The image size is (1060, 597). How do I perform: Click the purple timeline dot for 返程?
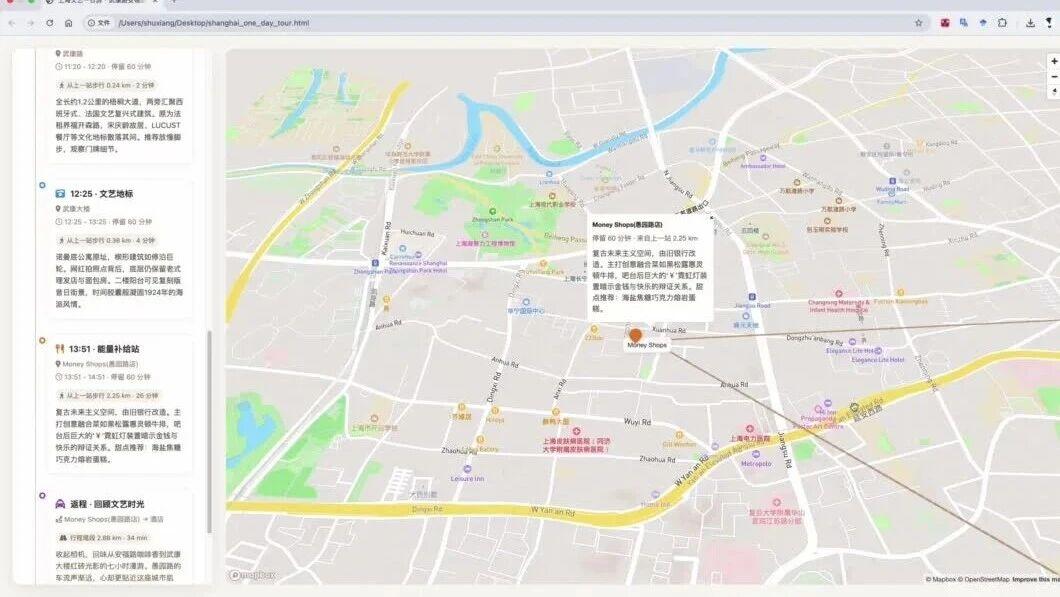point(43,496)
